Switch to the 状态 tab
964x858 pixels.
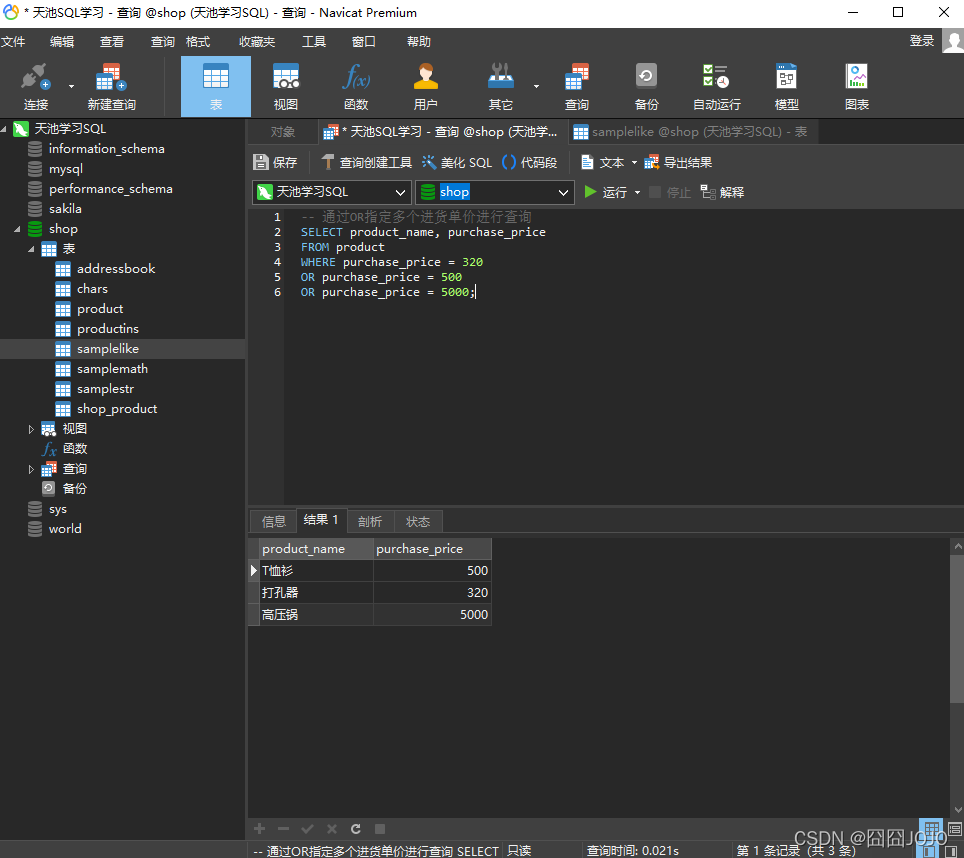tap(418, 521)
